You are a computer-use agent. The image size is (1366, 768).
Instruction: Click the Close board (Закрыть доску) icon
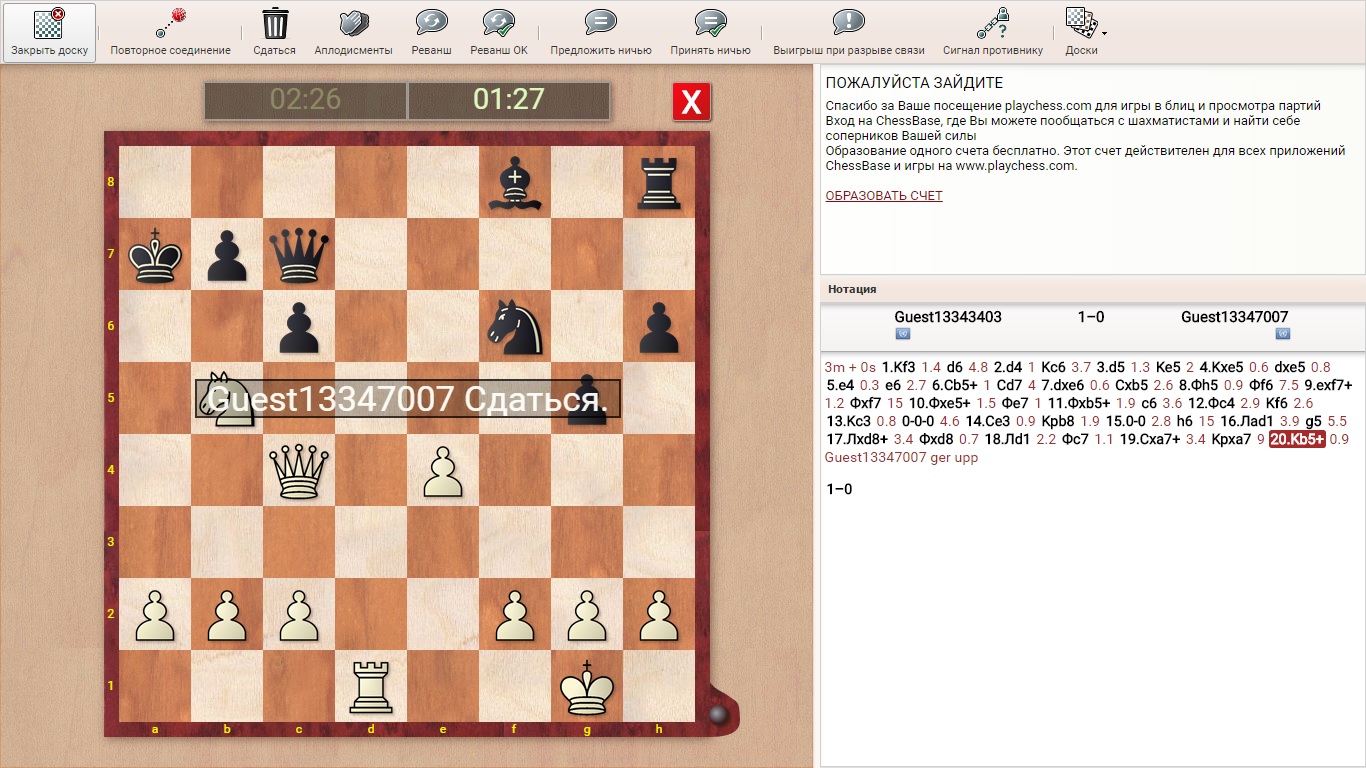(x=49, y=25)
